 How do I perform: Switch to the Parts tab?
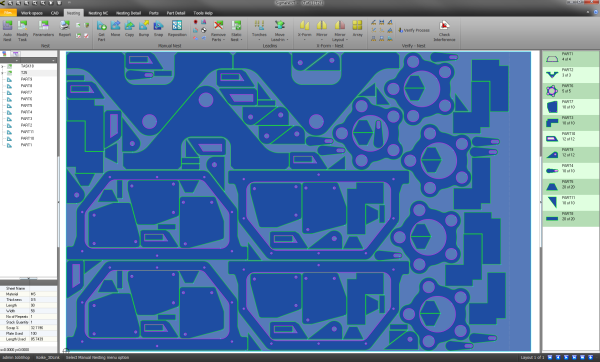(153, 13)
